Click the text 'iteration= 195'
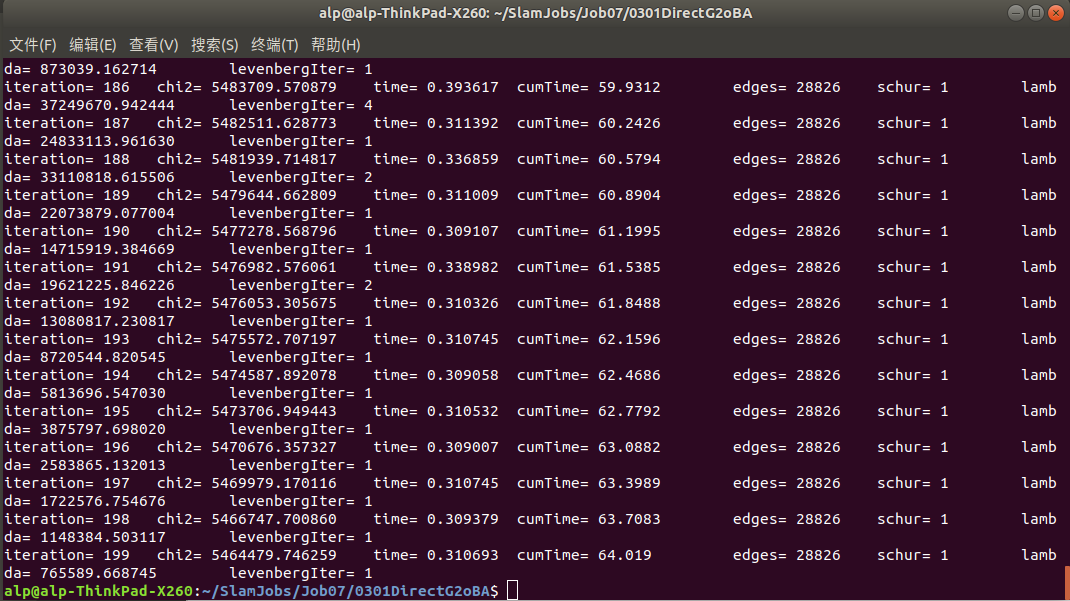 [67, 411]
